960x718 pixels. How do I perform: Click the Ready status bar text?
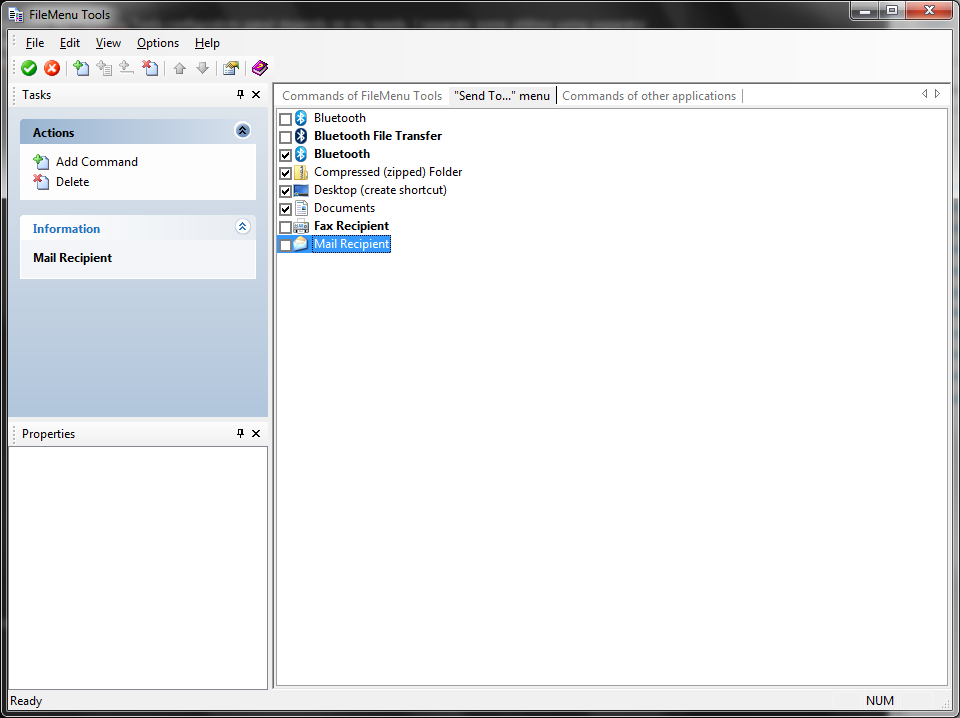[26, 701]
